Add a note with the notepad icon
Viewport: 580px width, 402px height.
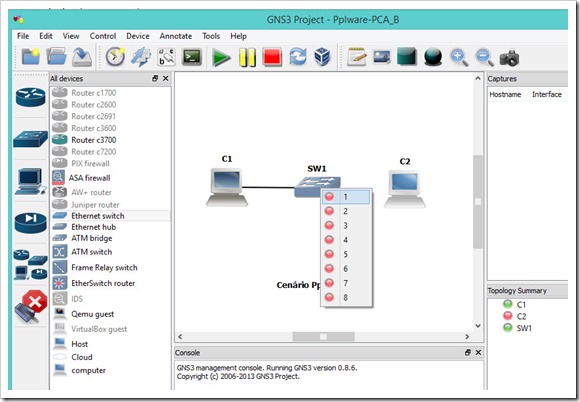click(x=357, y=57)
